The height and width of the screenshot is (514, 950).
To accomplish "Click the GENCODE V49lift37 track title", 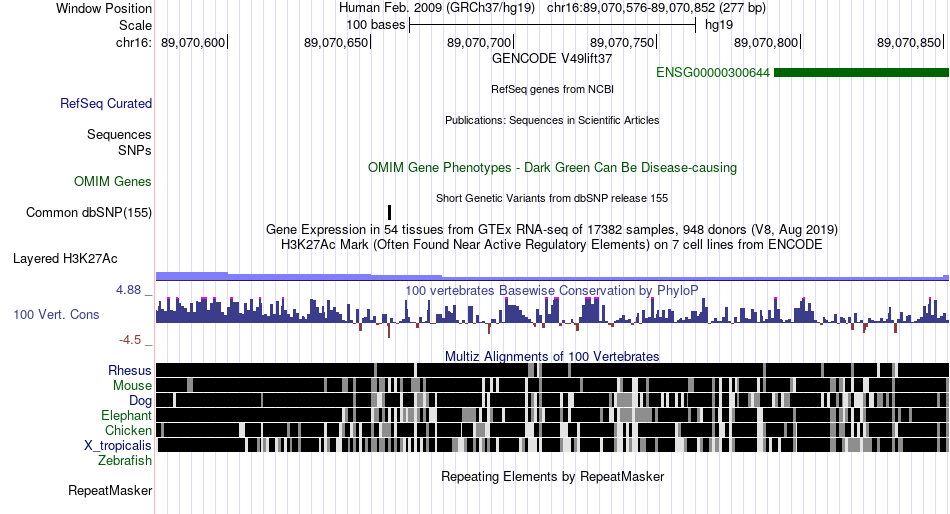I will [x=552, y=59].
